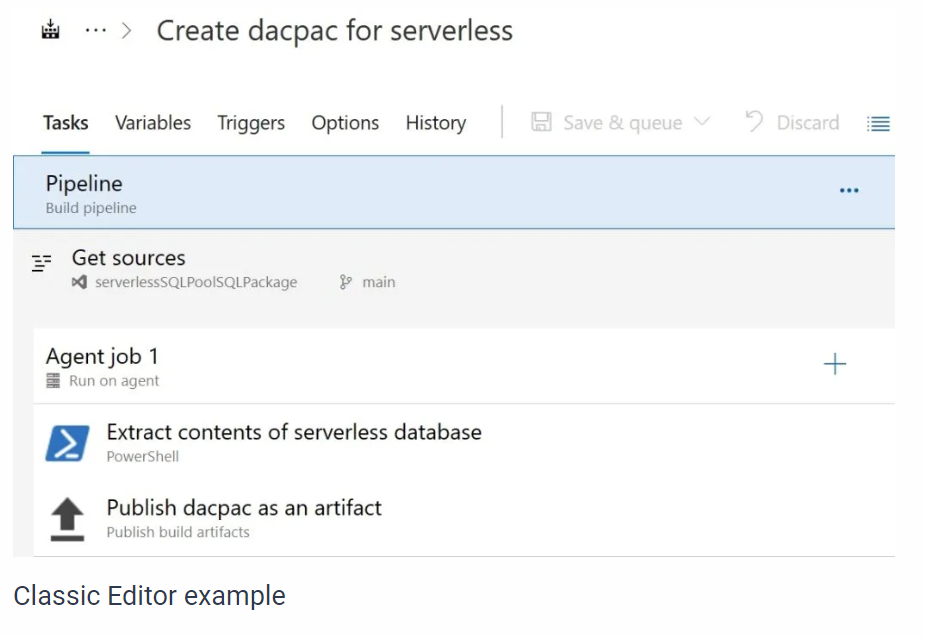Open the Get sources step
This screenshot has height=637, width=925.
(128, 258)
